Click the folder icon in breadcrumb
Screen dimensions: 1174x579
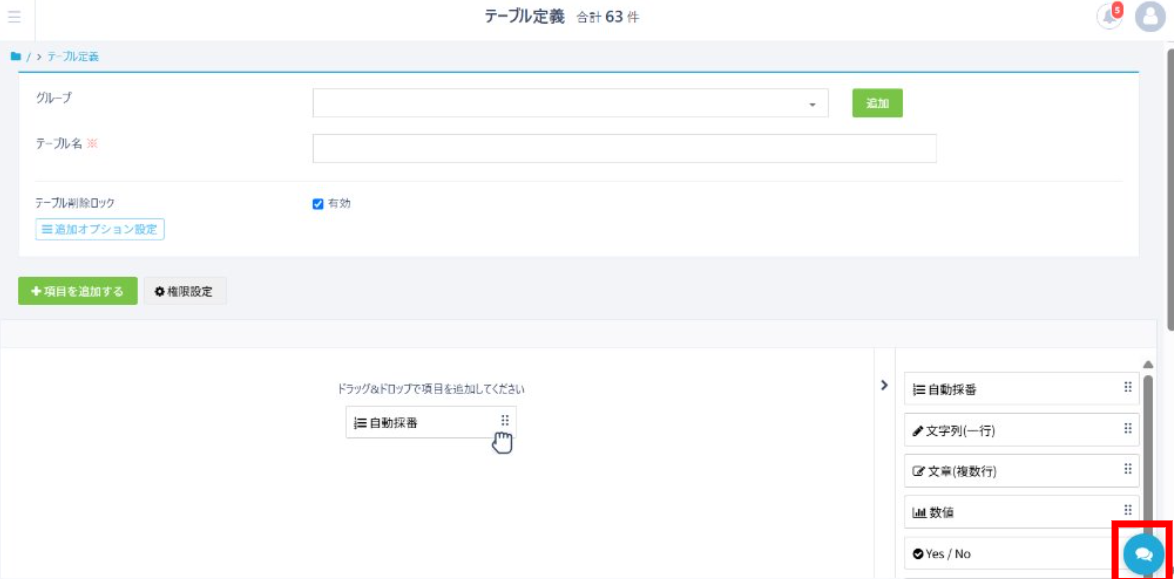tap(15, 56)
